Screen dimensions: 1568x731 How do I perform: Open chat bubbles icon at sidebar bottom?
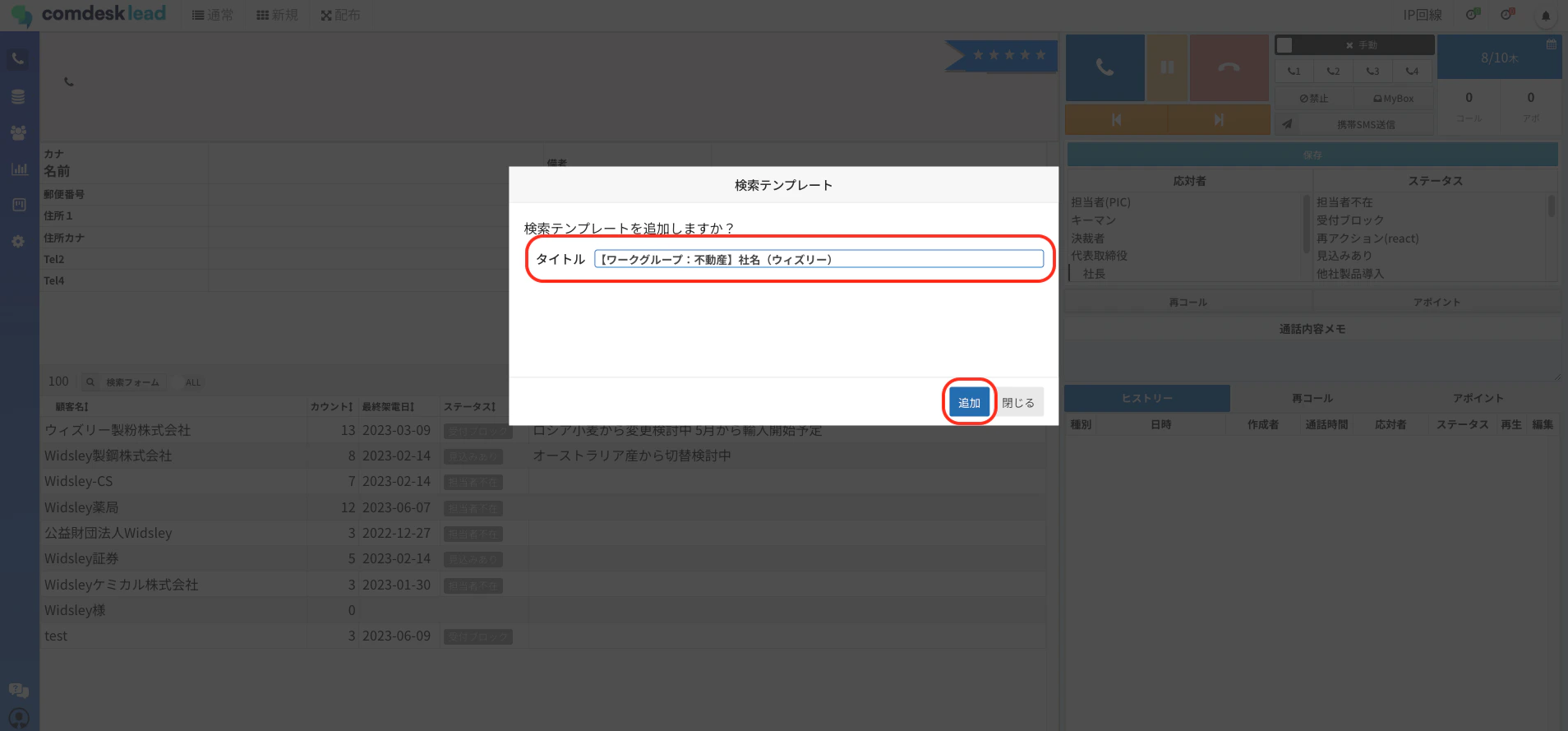click(x=18, y=691)
